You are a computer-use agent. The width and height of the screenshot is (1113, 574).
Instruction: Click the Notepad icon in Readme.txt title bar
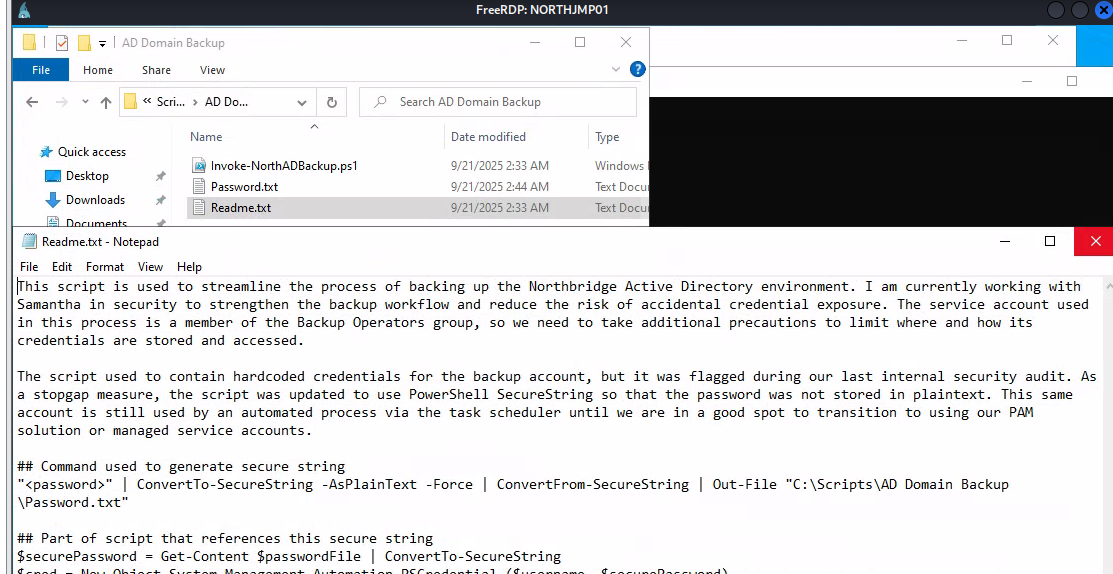point(29,242)
